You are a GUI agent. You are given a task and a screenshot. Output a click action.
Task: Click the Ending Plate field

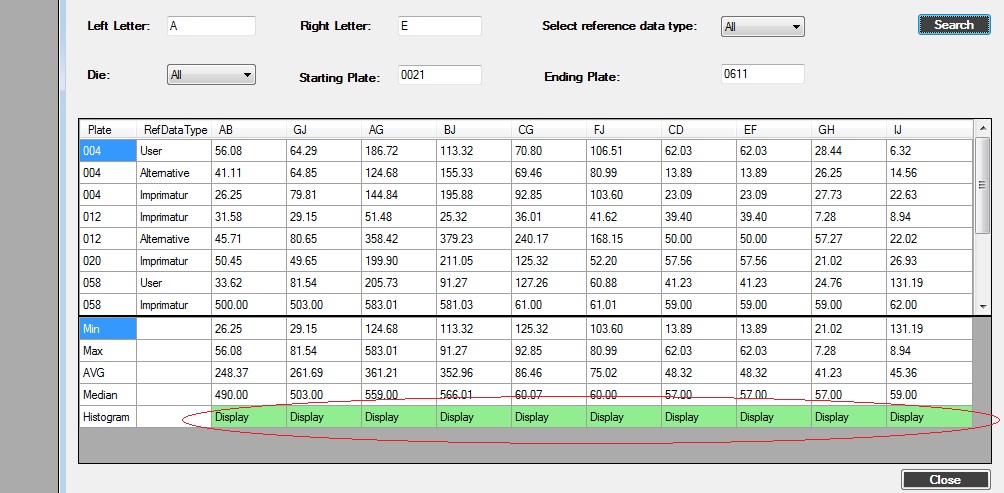click(x=763, y=74)
